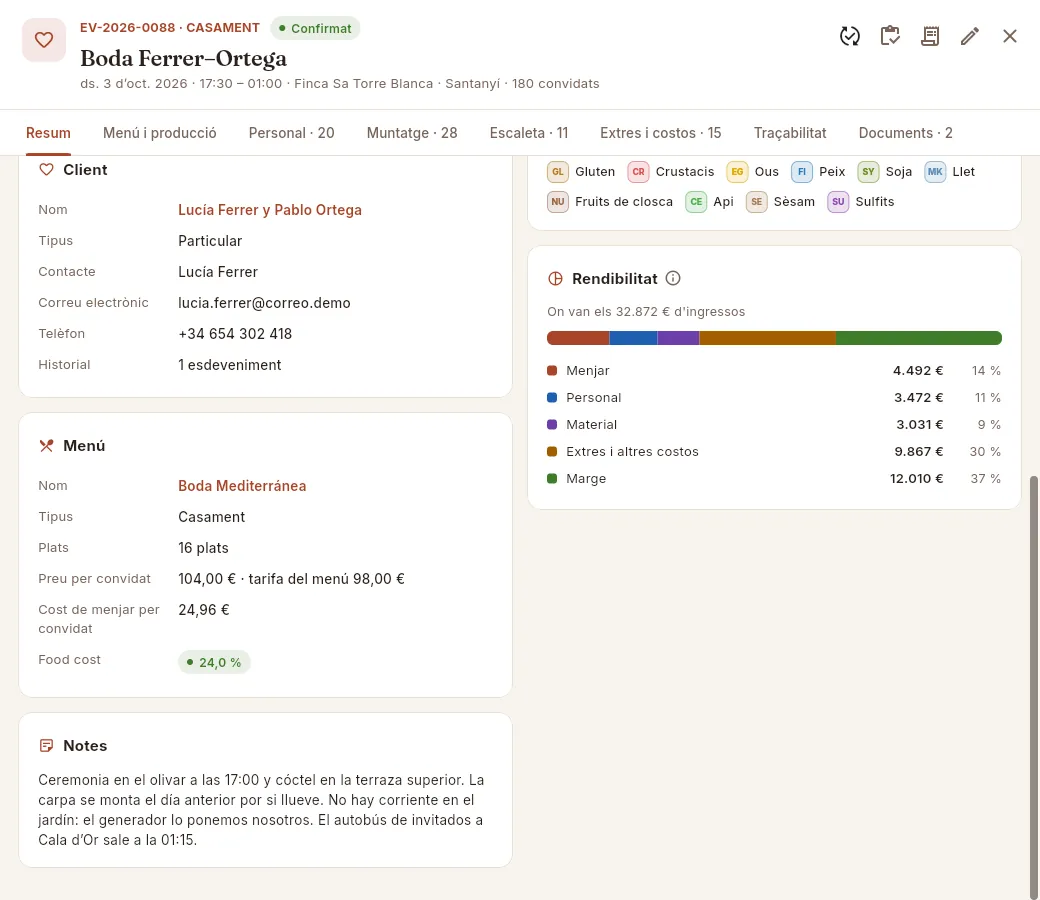Image resolution: width=1040 pixels, height=900 pixels.
Task: Click the crossed utensils Menú icon
Action: 46,446
